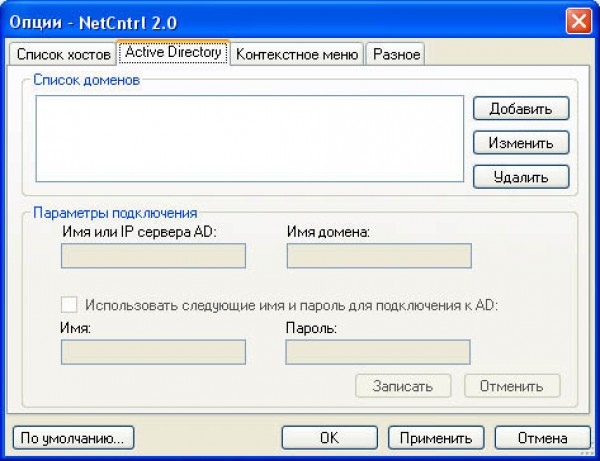Viewport: 600px width, 461px height.
Task: Click the Отменить button
Action: [x=511, y=386]
